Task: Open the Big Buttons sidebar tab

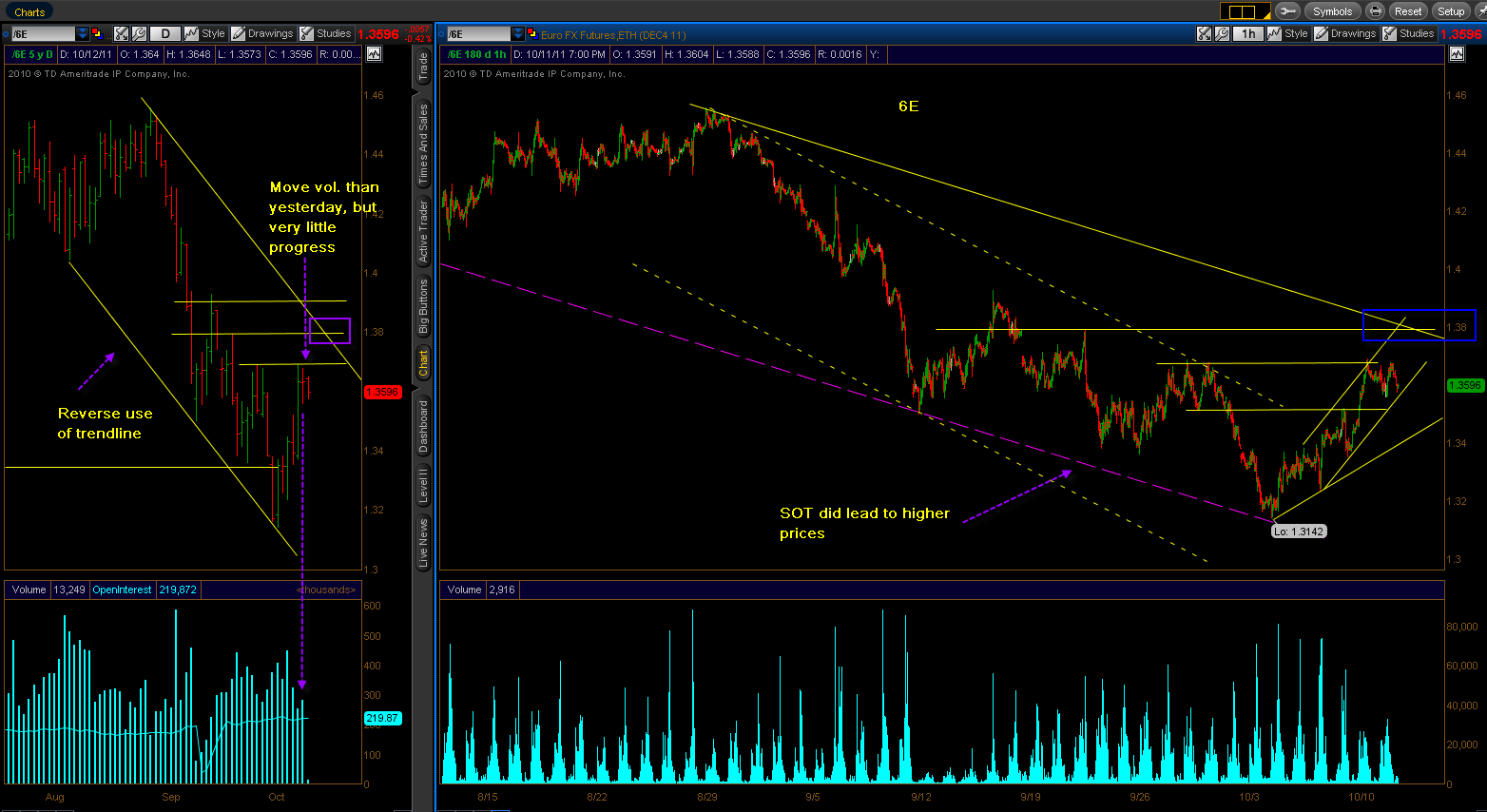Action: tap(423, 305)
